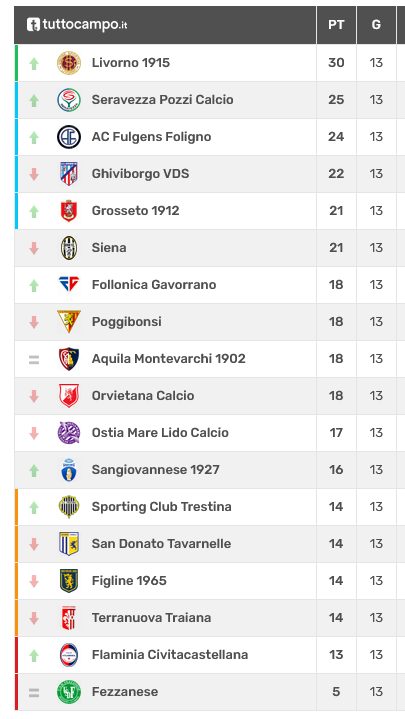
Task: Click the AC Fulgens Foligno crest
Action: click(69, 137)
